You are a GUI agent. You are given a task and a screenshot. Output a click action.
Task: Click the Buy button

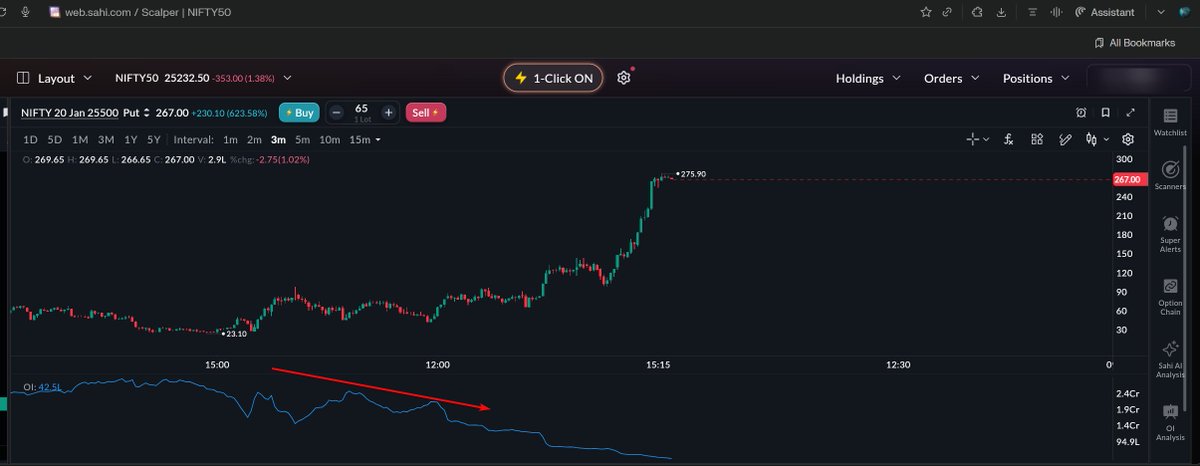coord(299,113)
